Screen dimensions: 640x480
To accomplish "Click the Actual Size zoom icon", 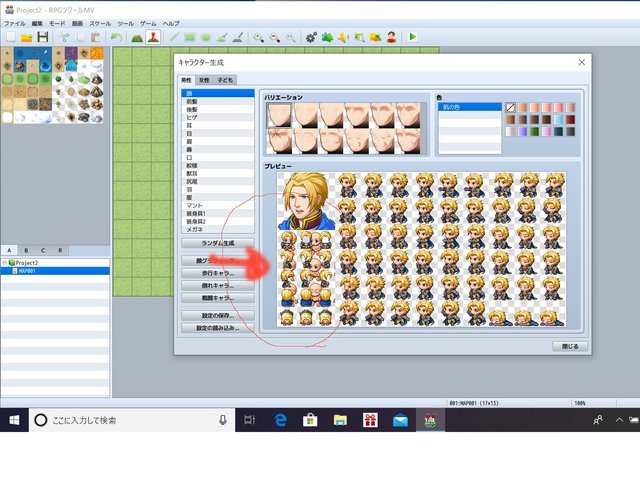I will 291,38.
